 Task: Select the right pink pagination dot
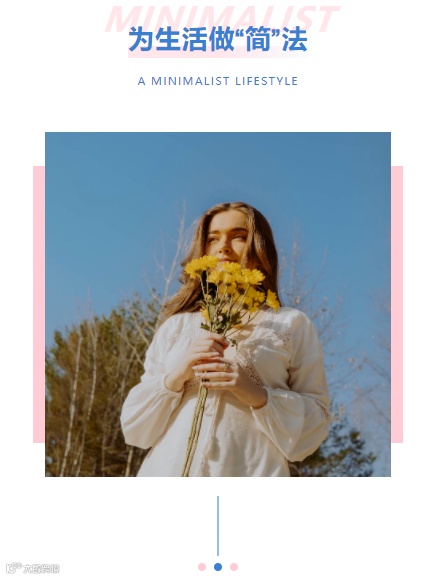coord(234,566)
